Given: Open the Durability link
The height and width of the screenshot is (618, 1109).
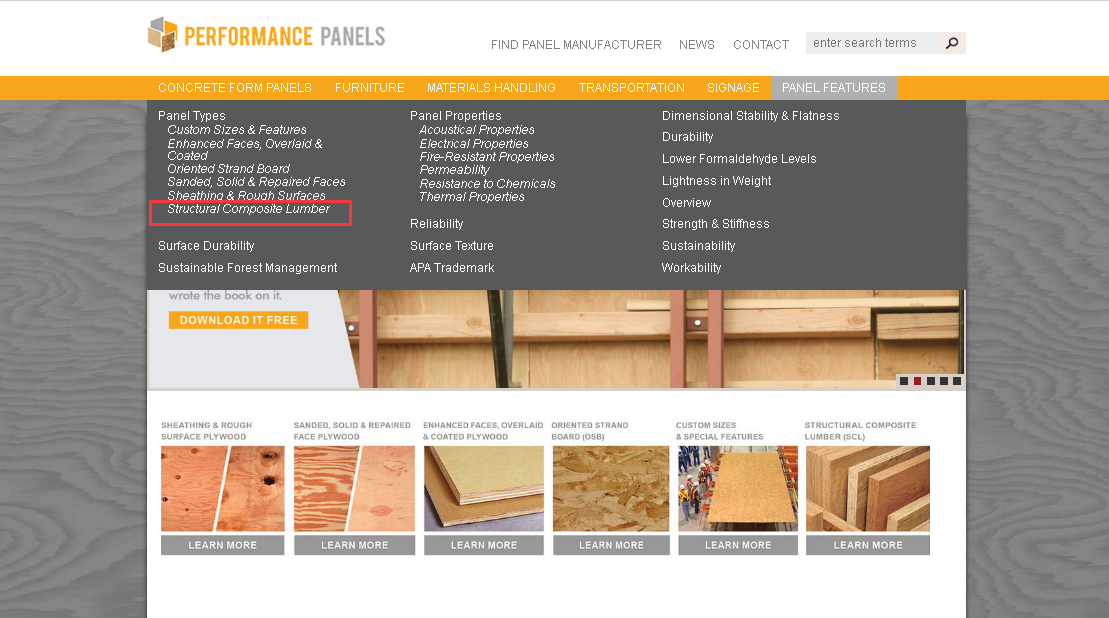Looking at the screenshot, I should [687, 136].
